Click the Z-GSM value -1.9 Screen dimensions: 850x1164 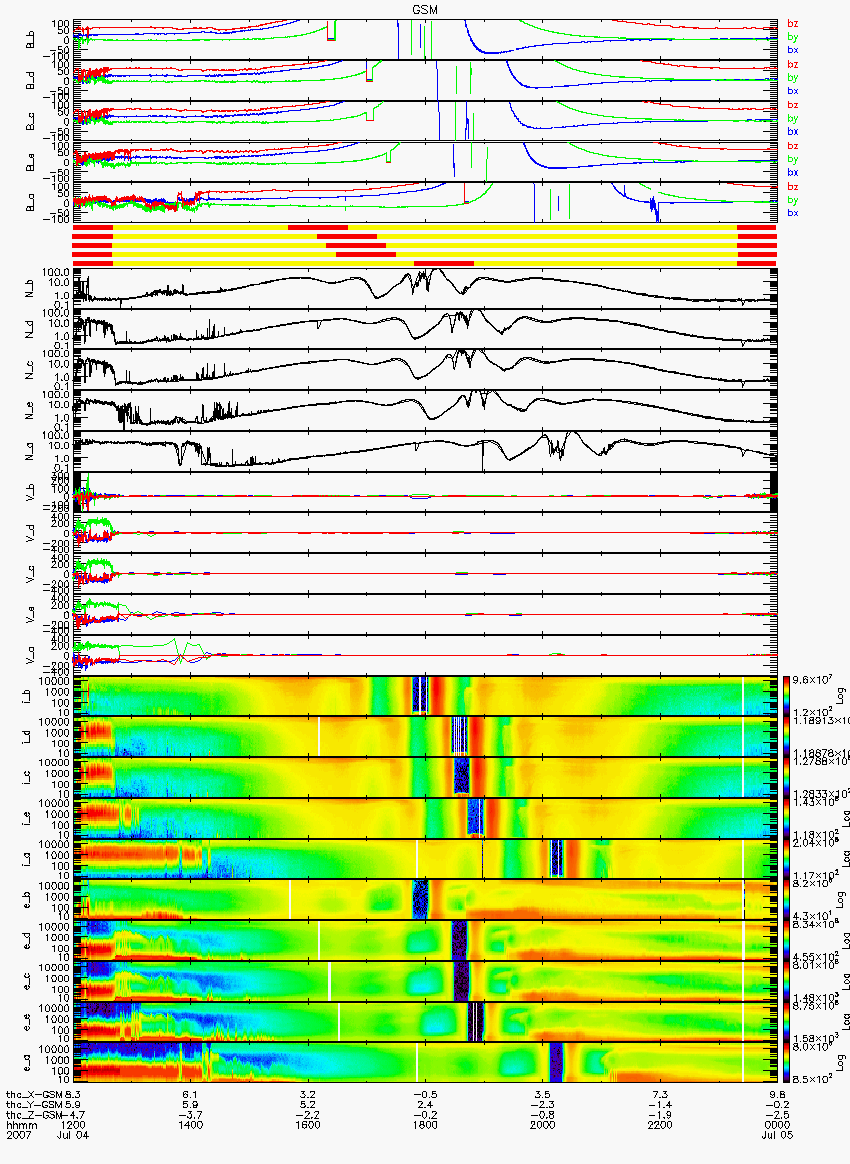(x=660, y=1115)
